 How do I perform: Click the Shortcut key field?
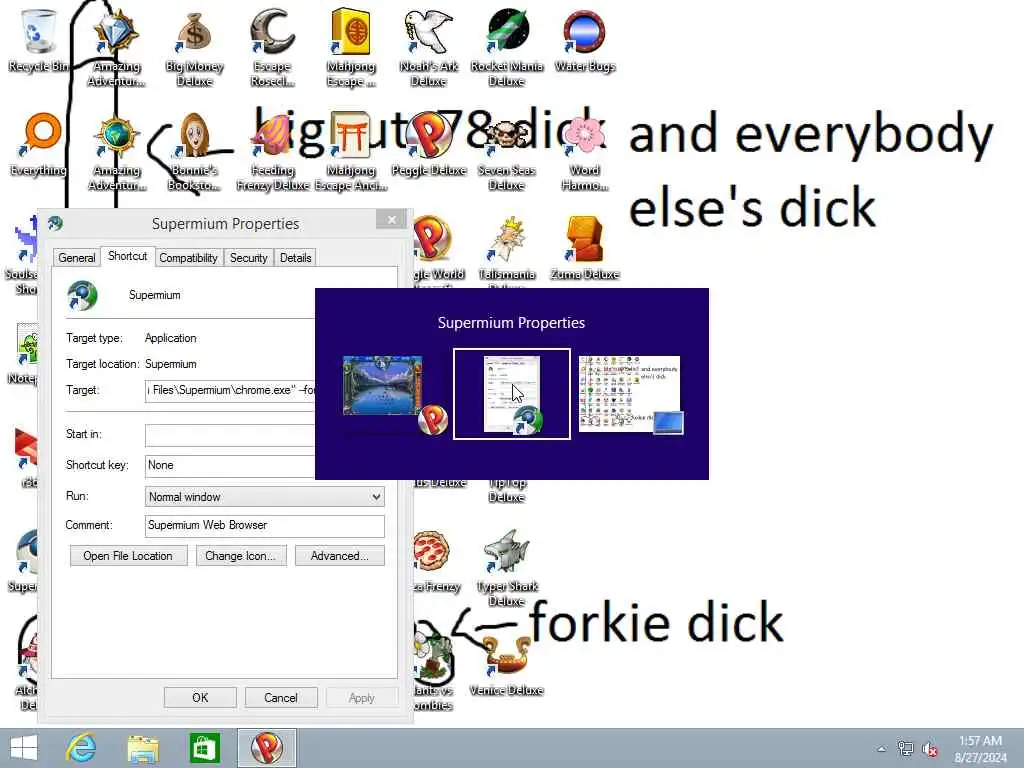[230, 466]
